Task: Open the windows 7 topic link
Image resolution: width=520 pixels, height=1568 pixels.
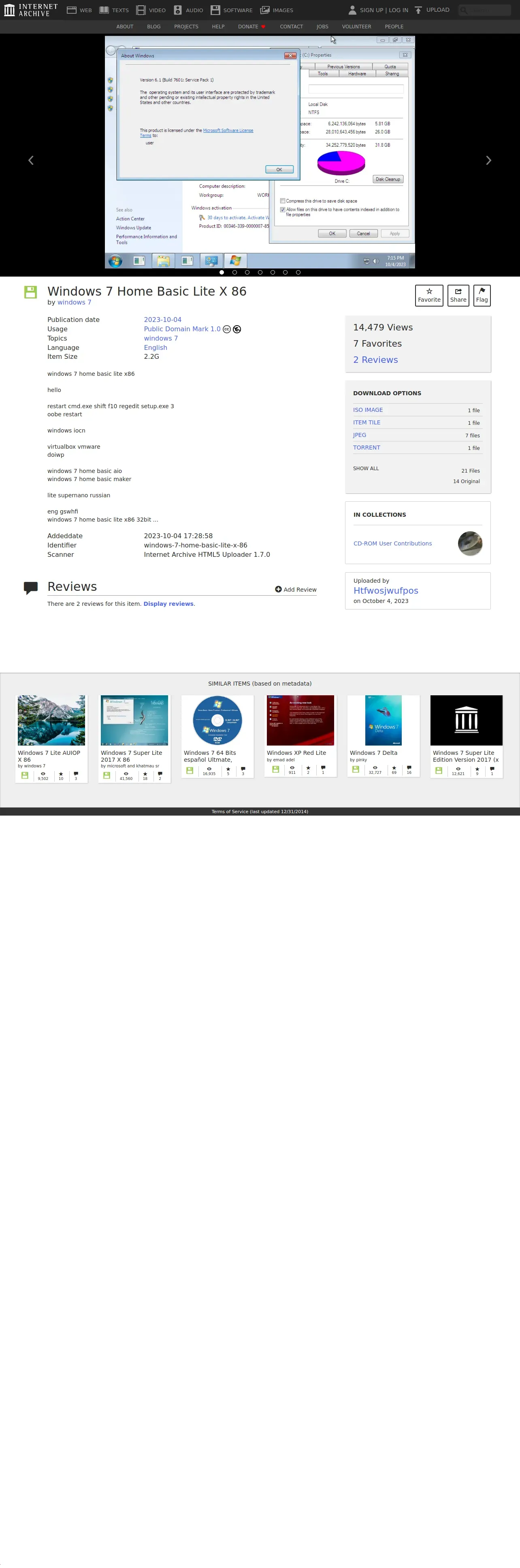Action: [161, 339]
